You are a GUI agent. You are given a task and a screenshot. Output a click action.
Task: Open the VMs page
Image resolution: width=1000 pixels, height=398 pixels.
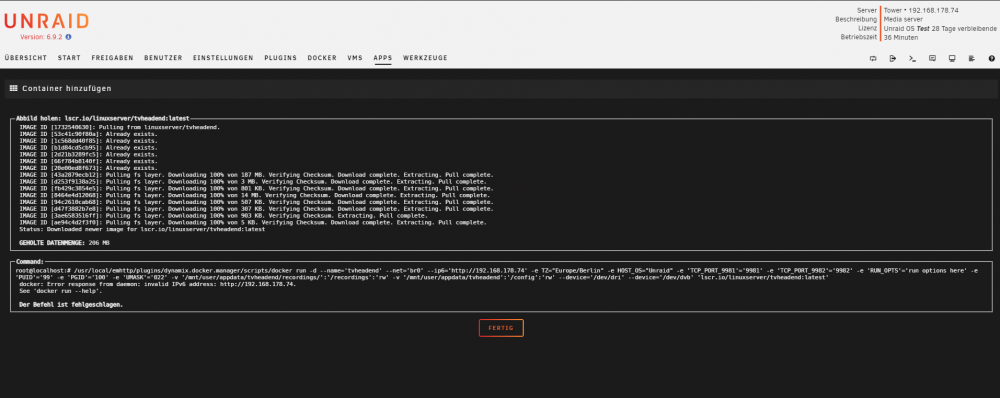pyautogui.click(x=355, y=58)
